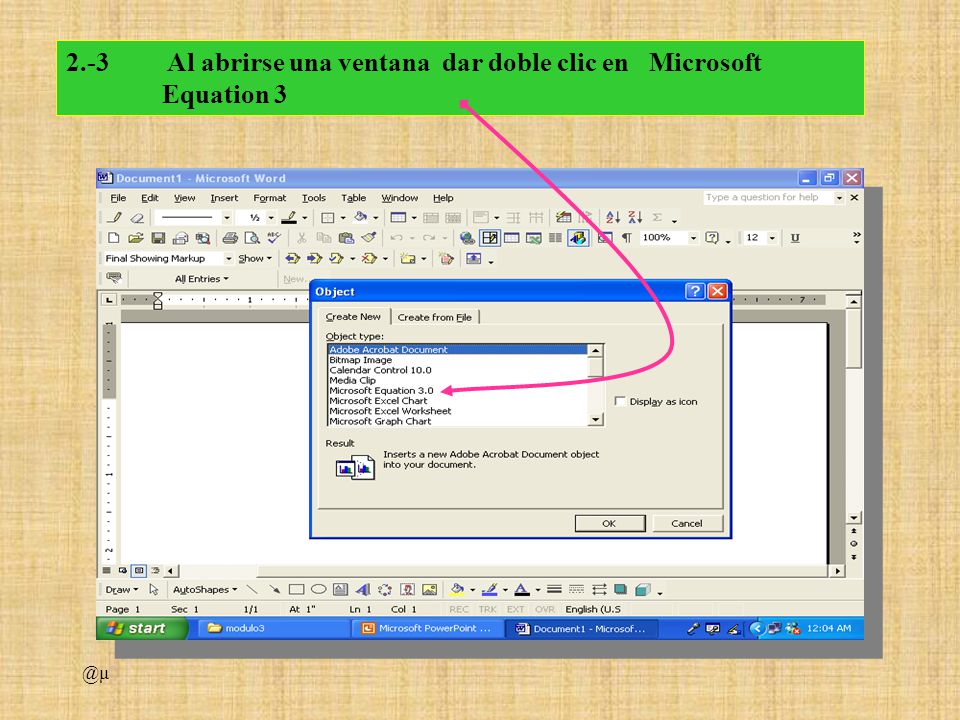Open the line style dropdown
This screenshot has height=720, width=960.
(227, 217)
